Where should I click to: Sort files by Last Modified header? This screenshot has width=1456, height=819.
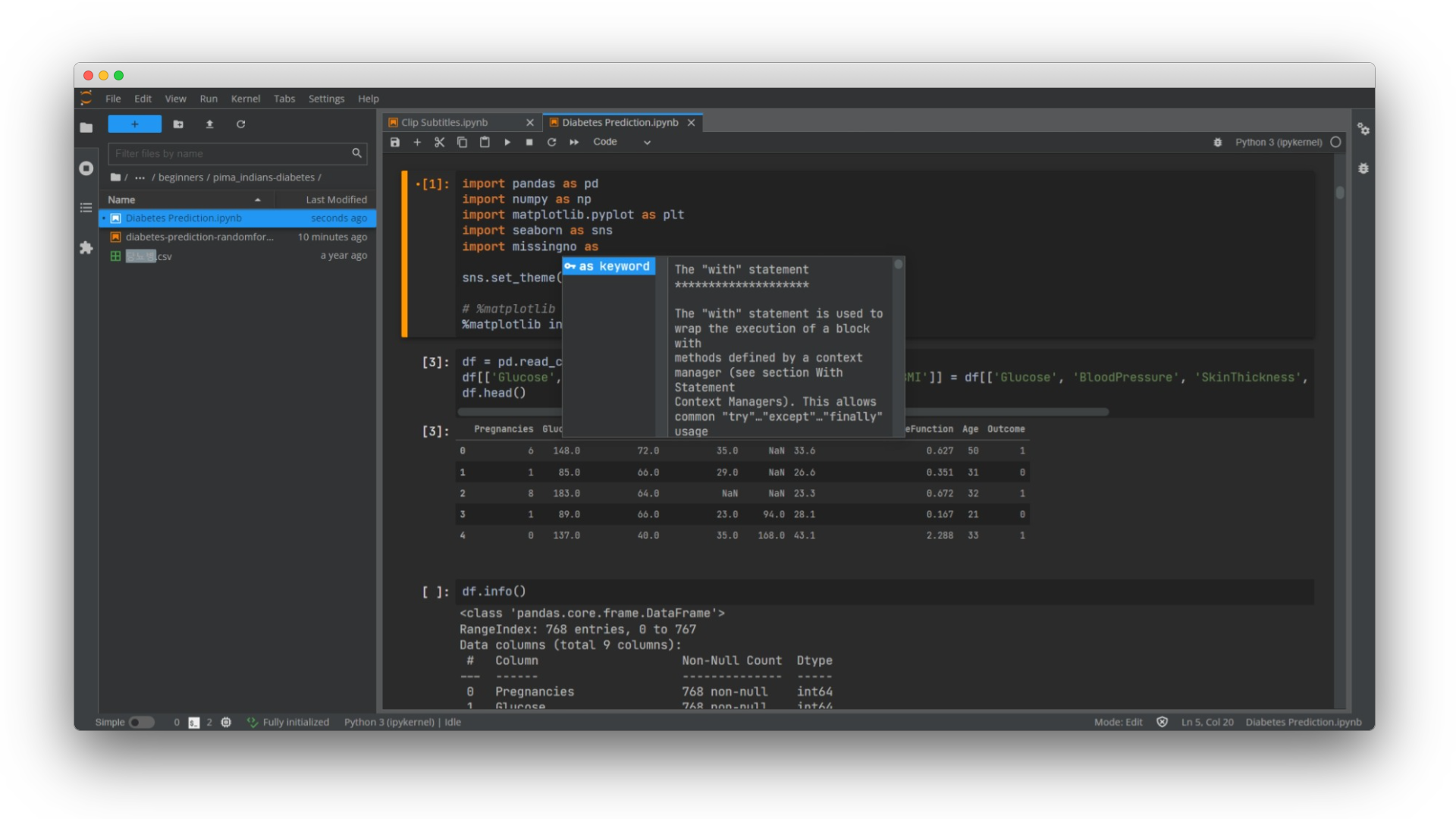click(326, 199)
